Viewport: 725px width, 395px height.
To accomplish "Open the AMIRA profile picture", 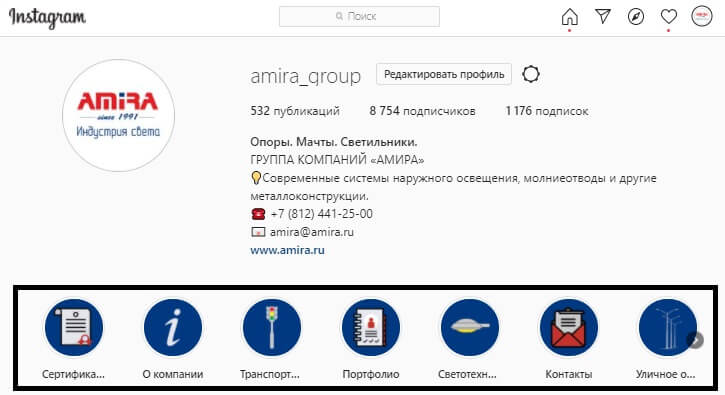I will 118,115.
